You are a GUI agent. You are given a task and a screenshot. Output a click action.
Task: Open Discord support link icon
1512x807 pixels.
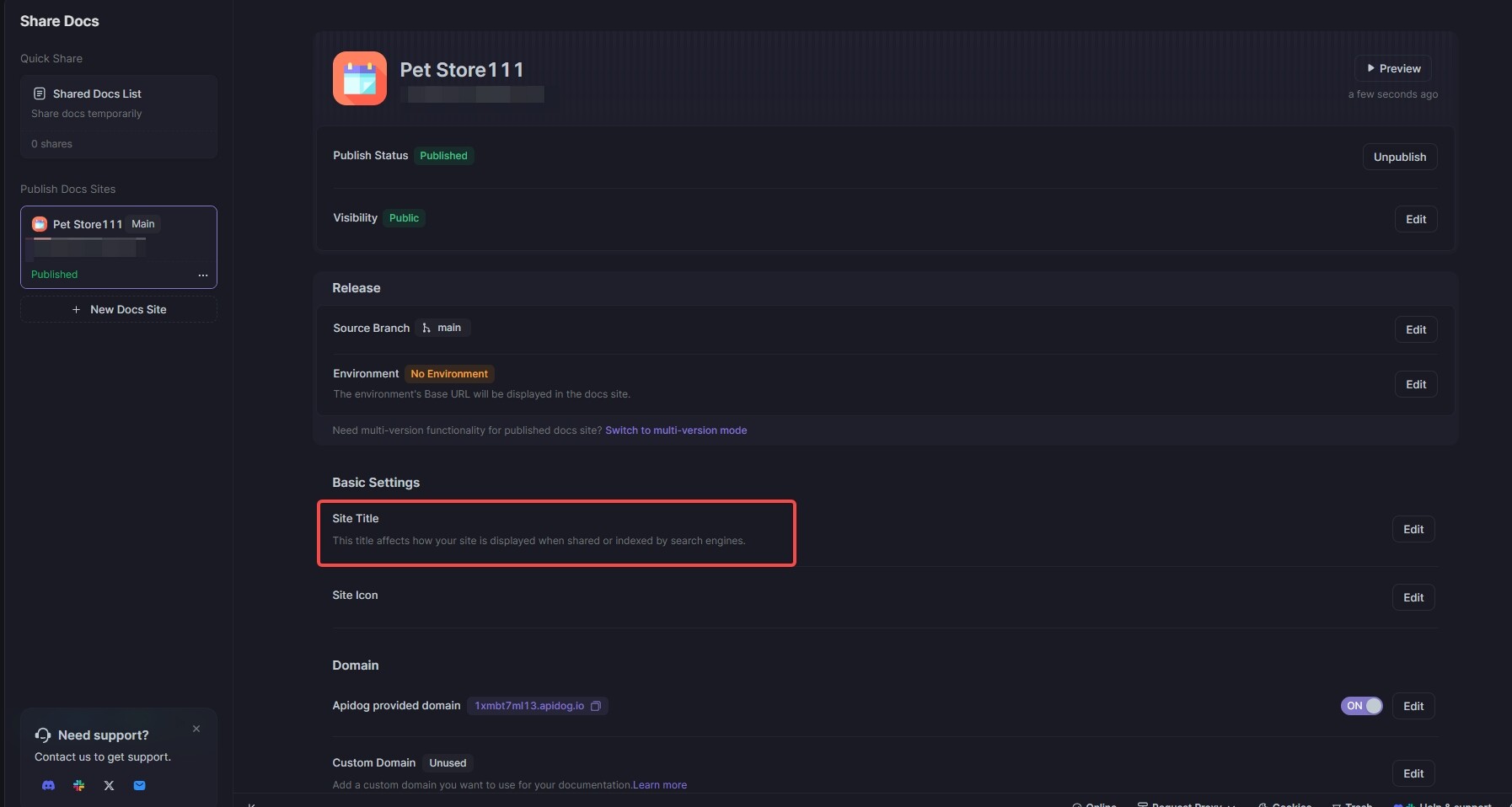[49, 785]
